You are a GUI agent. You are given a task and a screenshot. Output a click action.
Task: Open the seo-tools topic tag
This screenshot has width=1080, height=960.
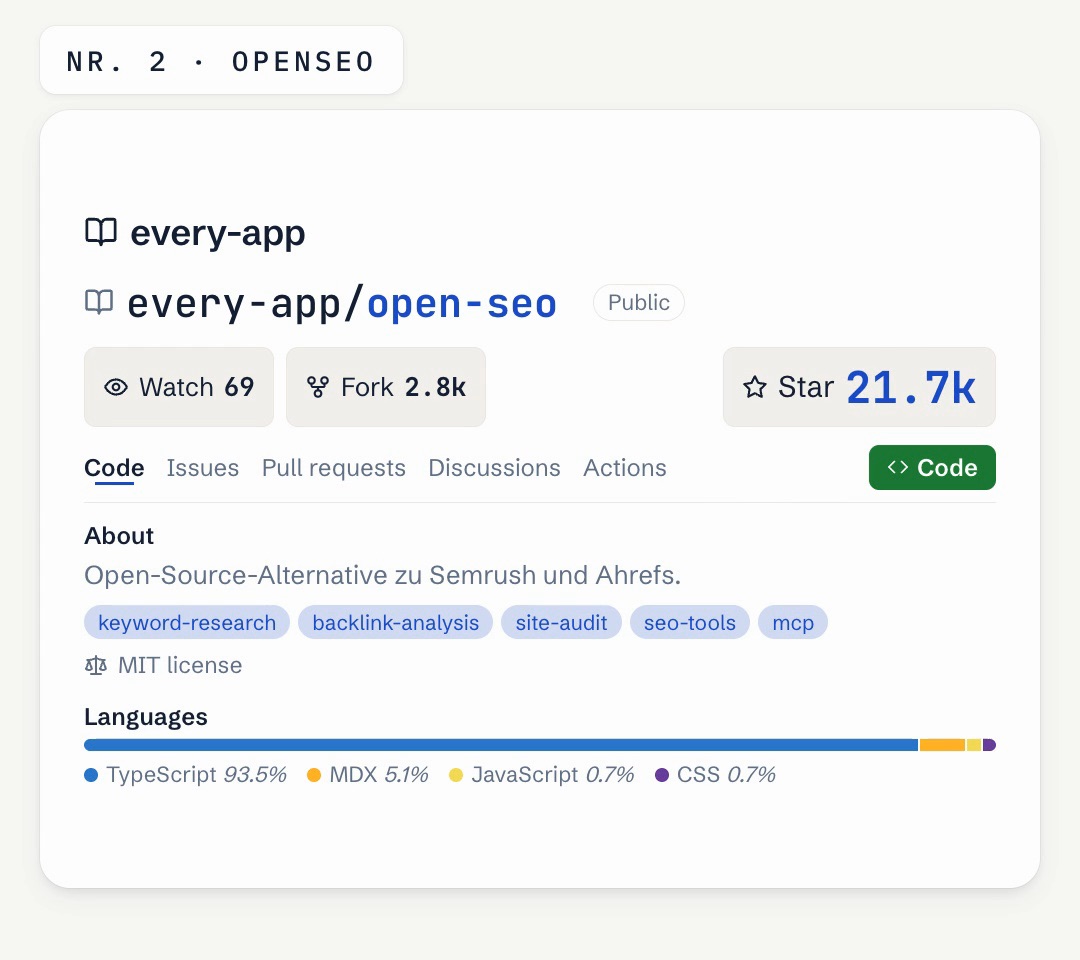point(689,623)
